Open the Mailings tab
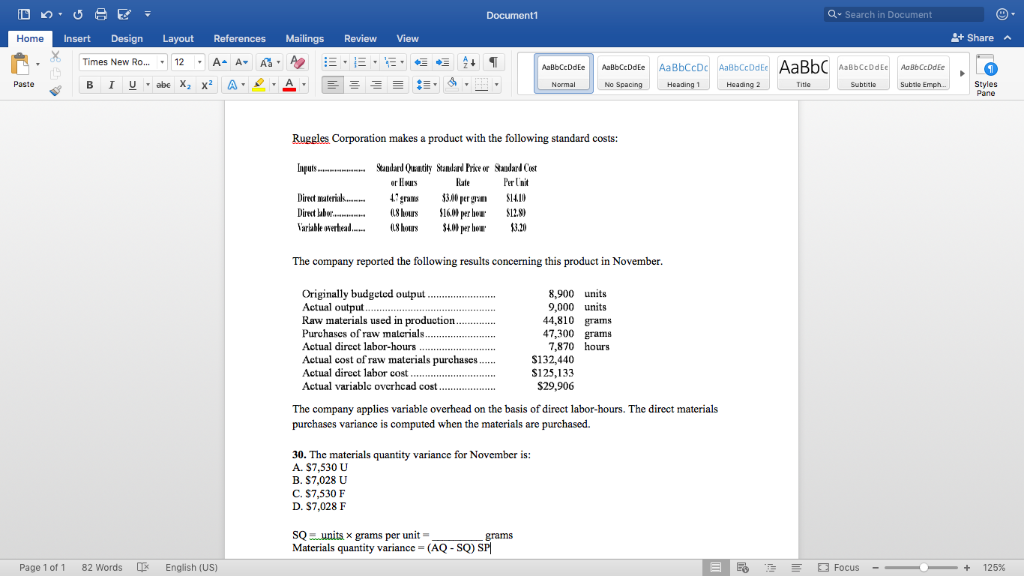This screenshot has width=1024, height=576. (x=304, y=39)
